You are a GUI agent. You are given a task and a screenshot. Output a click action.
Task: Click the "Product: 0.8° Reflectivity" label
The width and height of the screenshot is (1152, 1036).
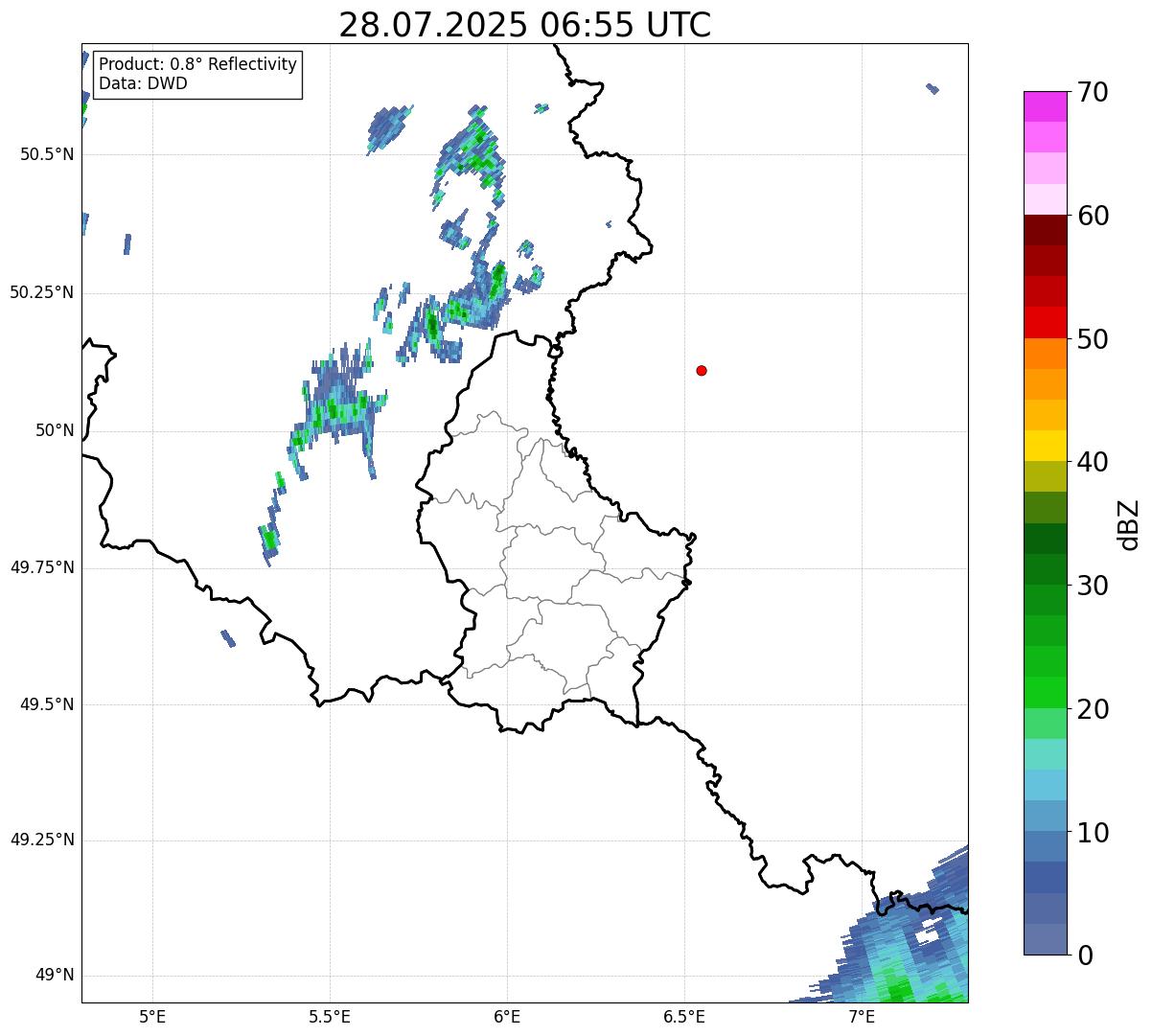pos(198,64)
